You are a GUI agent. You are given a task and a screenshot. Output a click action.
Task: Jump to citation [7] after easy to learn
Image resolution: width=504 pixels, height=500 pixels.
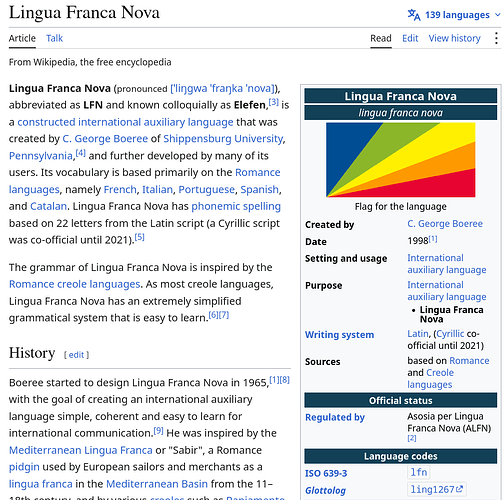click(224, 315)
